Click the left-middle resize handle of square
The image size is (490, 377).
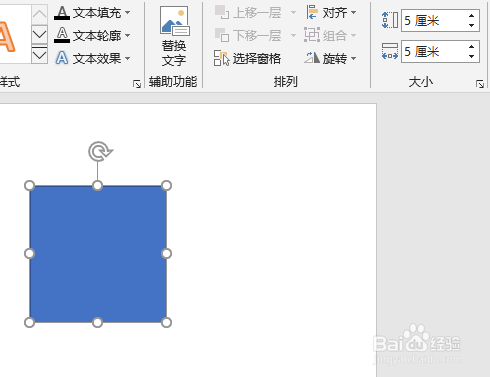point(30,254)
